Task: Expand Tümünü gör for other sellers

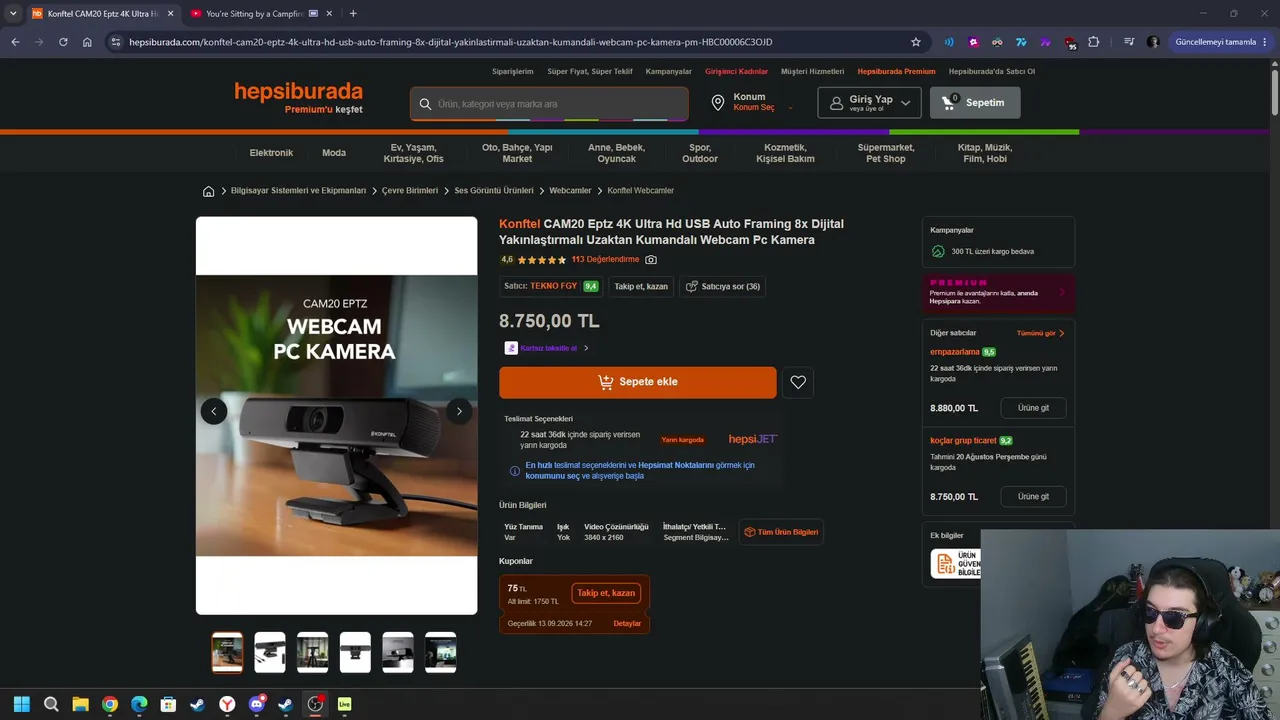Action: (x=1041, y=333)
